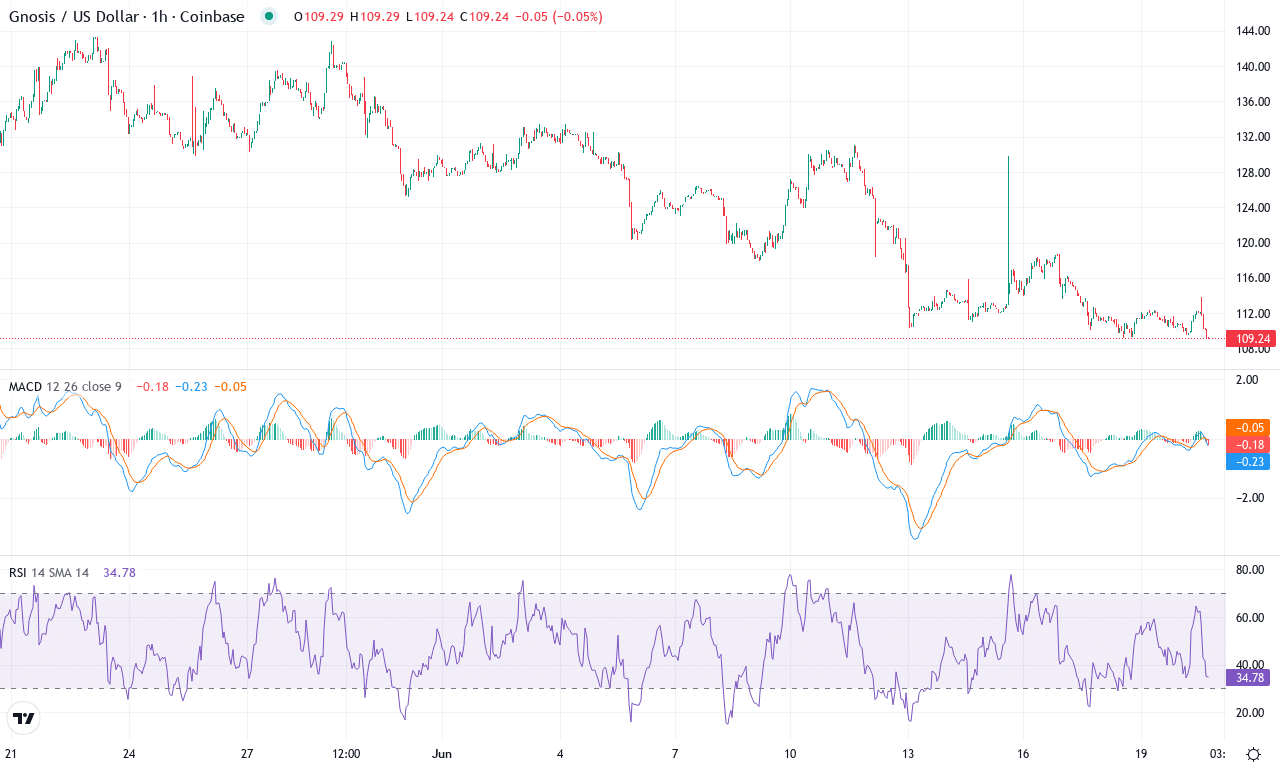
Task: Click the 10 date label on time axis
Action: pyautogui.click(x=790, y=753)
